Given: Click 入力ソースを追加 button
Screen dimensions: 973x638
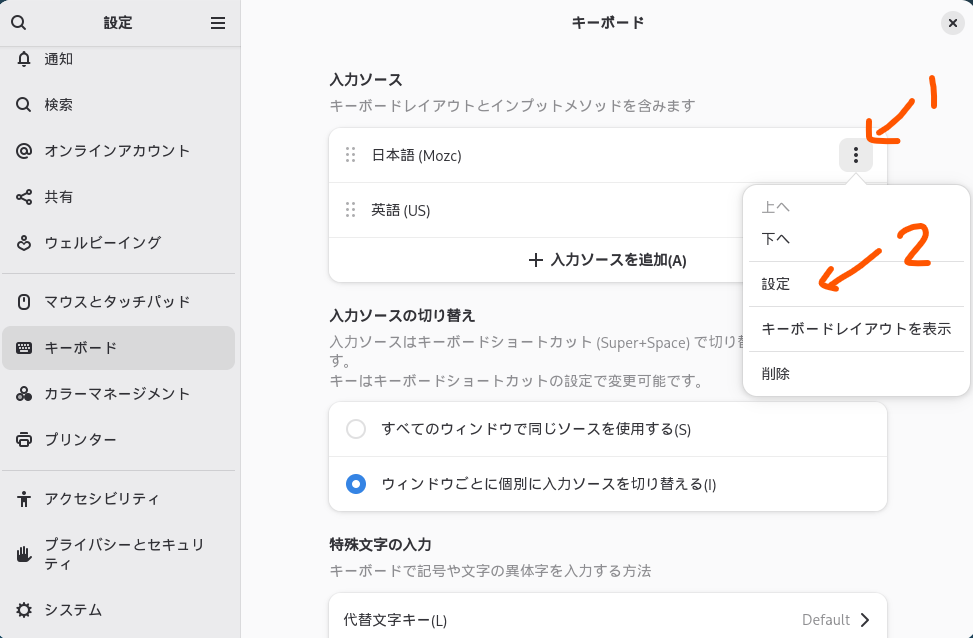Looking at the screenshot, I should click(x=607, y=260).
